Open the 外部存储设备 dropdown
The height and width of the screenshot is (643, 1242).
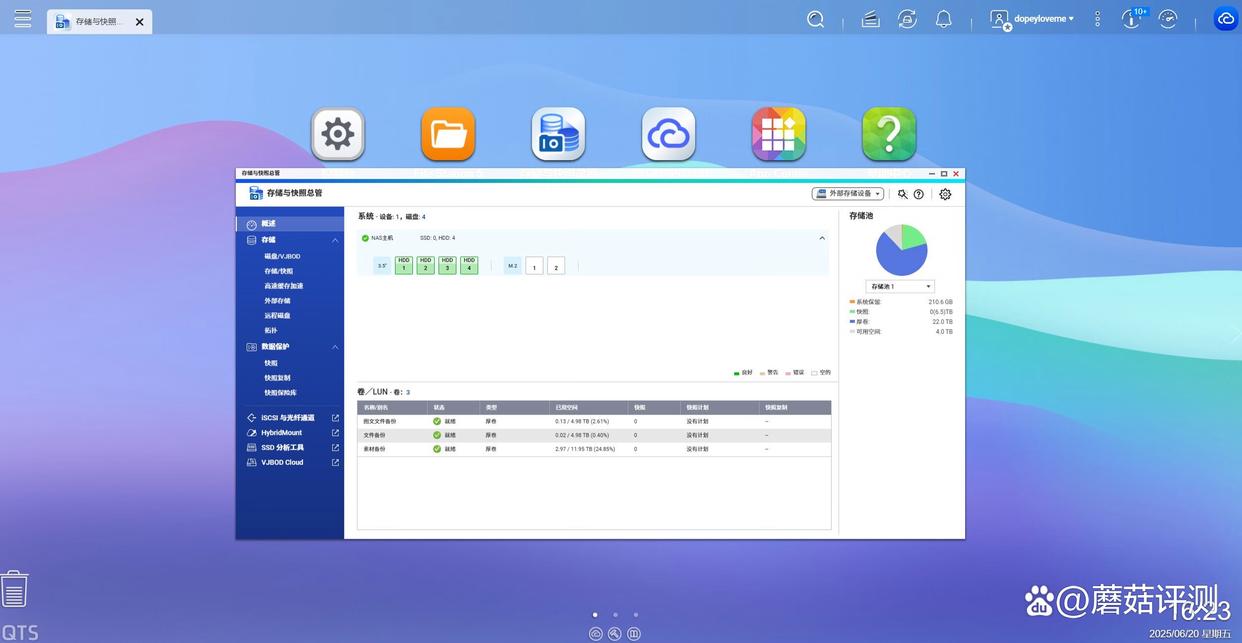pyautogui.click(x=847, y=194)
